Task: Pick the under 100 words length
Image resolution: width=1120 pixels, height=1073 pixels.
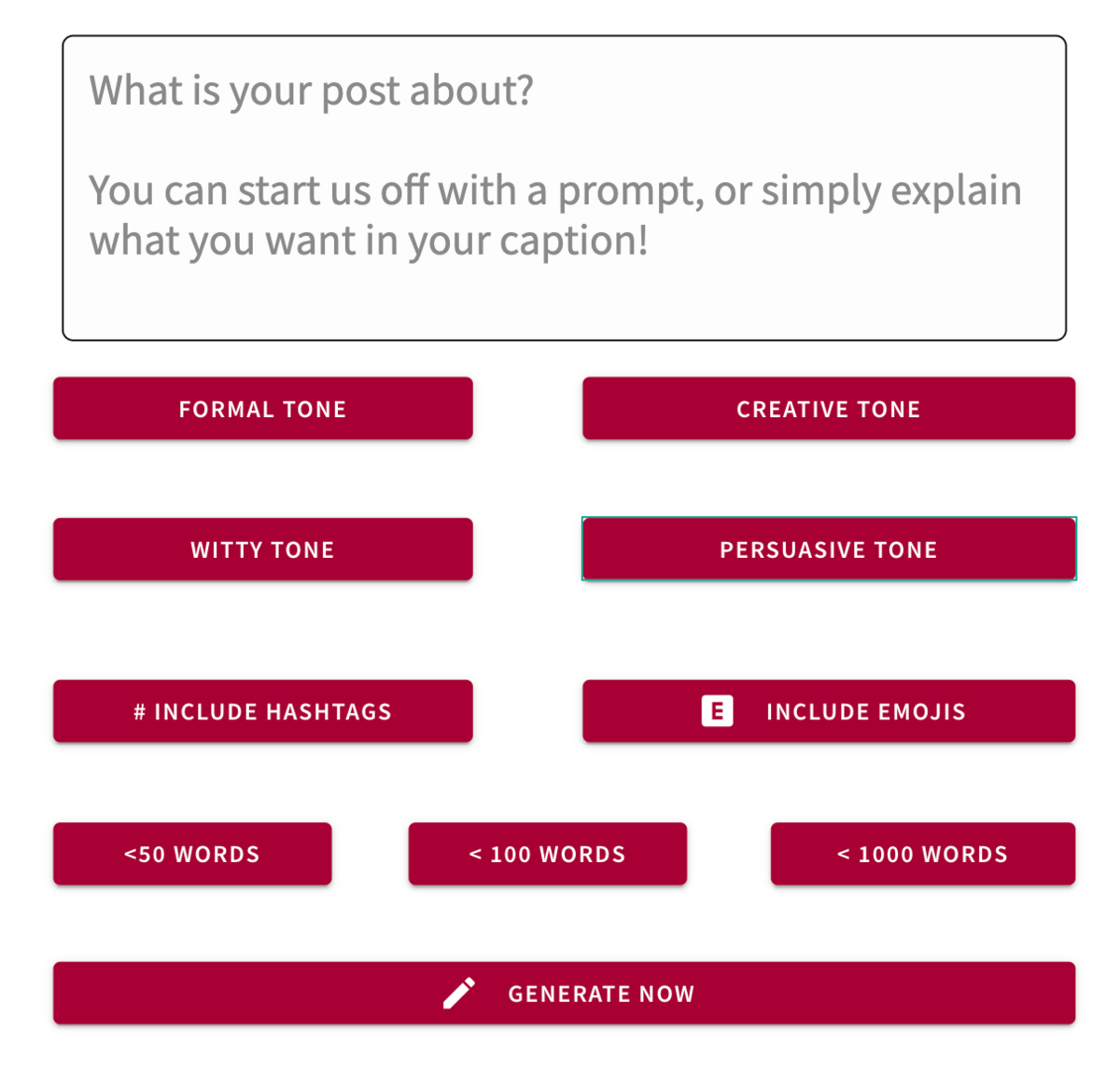Action: click(548, 854)
